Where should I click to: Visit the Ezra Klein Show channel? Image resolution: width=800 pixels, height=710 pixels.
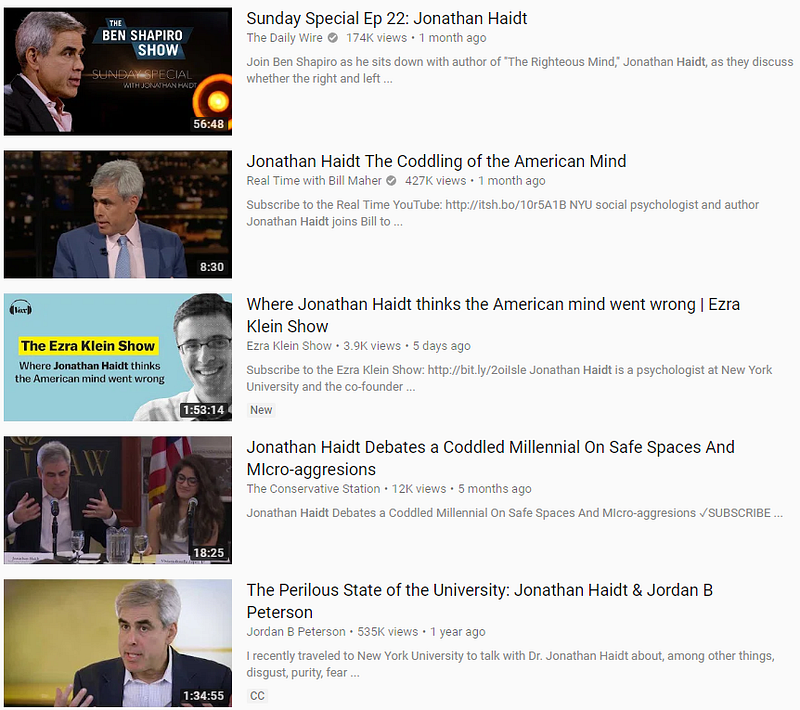tap(289, 346)
